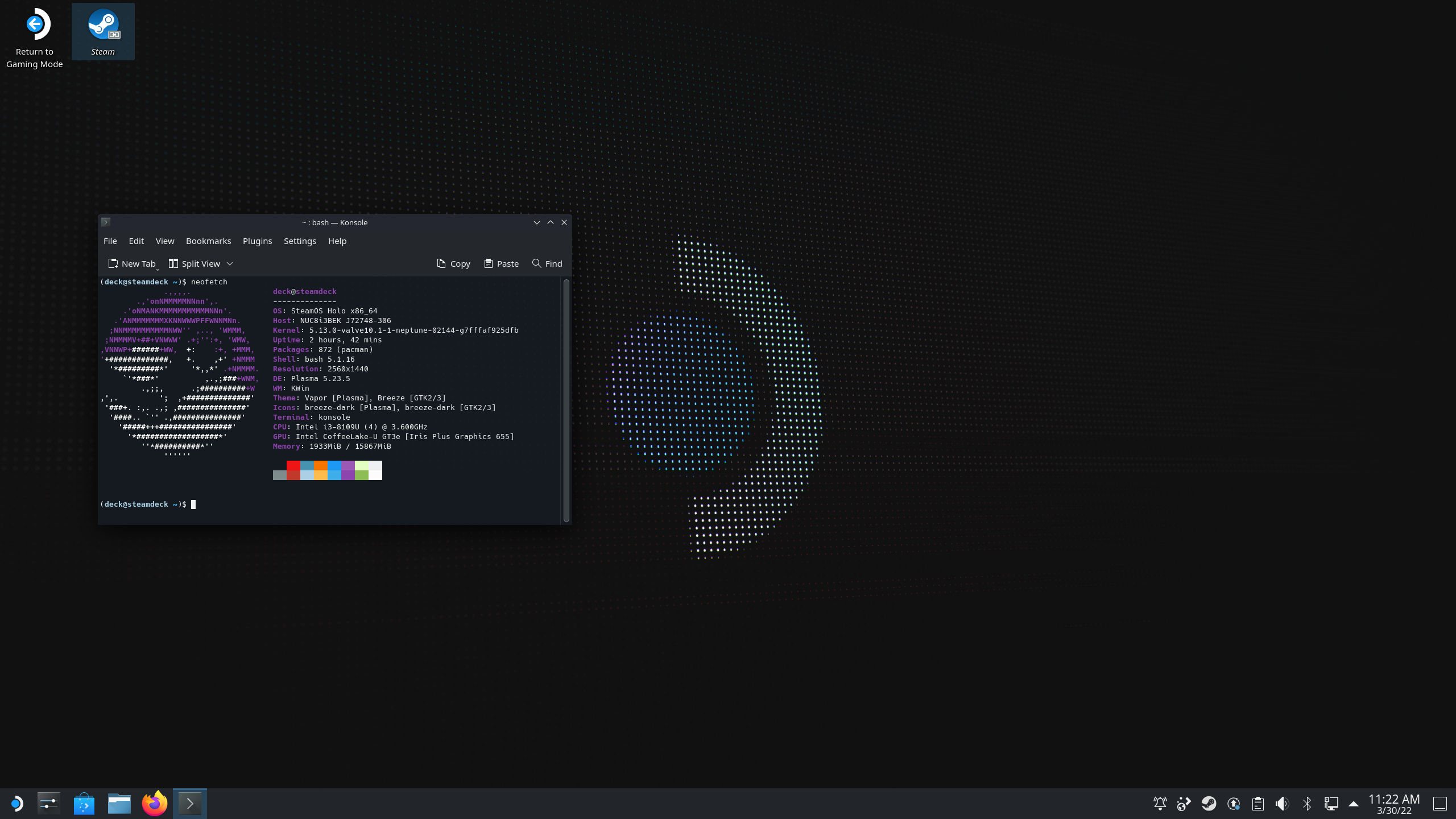Screen dimensions: 1456x819
Task: Click New Tab in the Konsole toolbar
Action: point(132,264)
